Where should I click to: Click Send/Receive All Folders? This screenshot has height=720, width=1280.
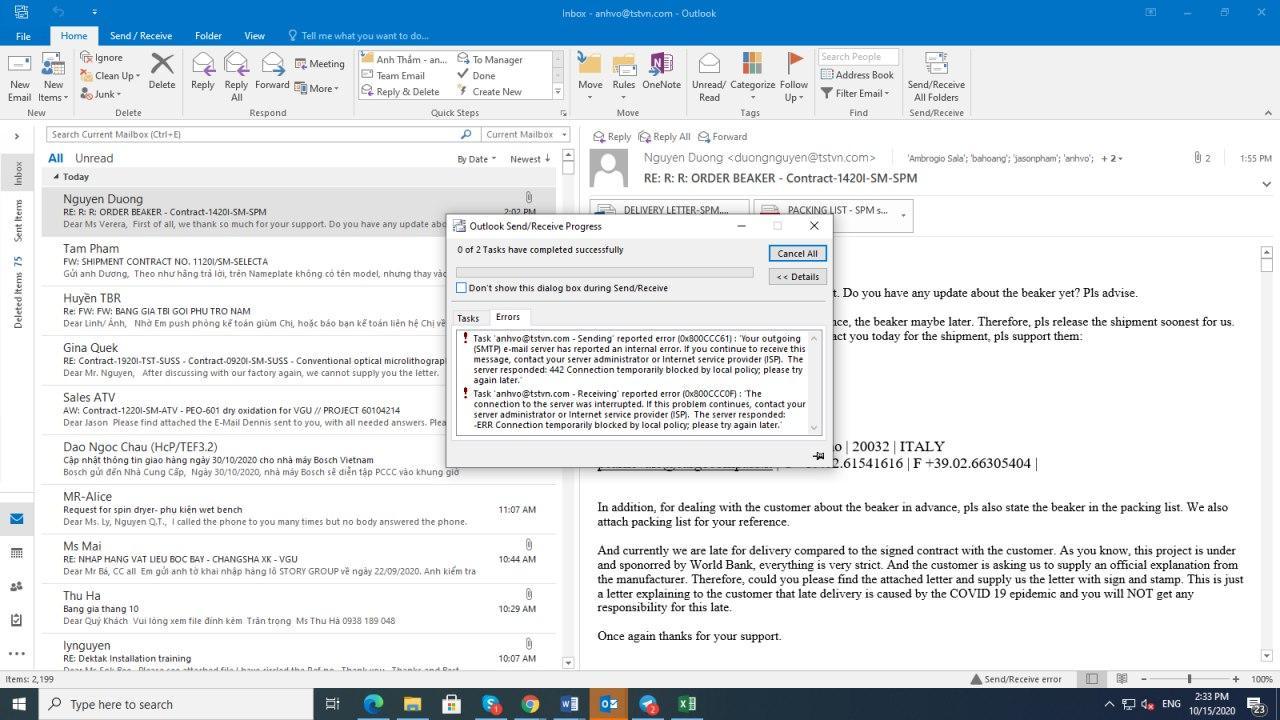pos(936,76)
